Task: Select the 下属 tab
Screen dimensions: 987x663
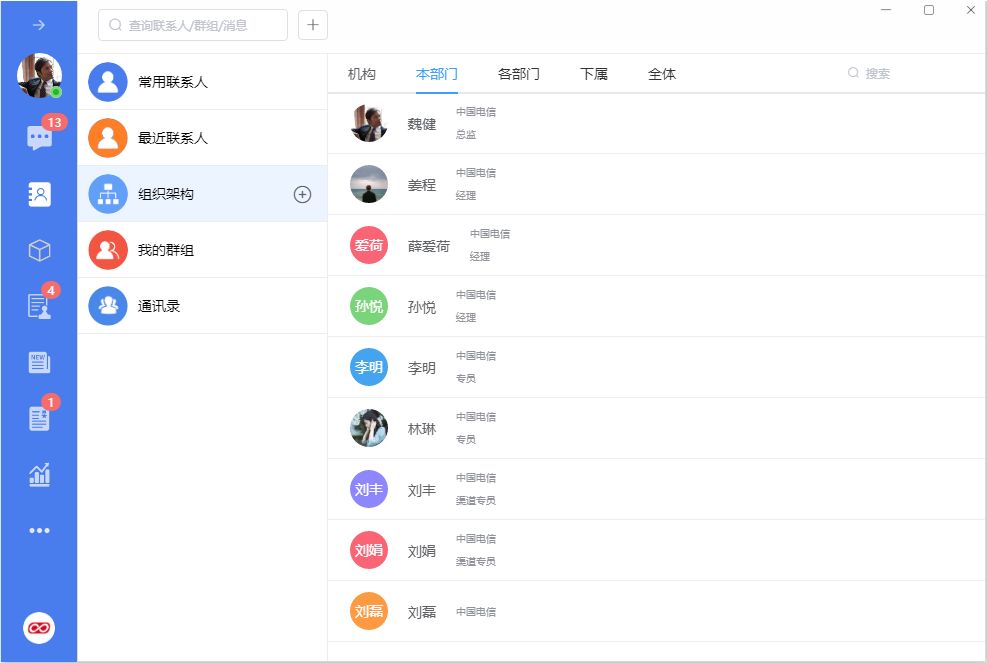Action: (x=594, y=74)
